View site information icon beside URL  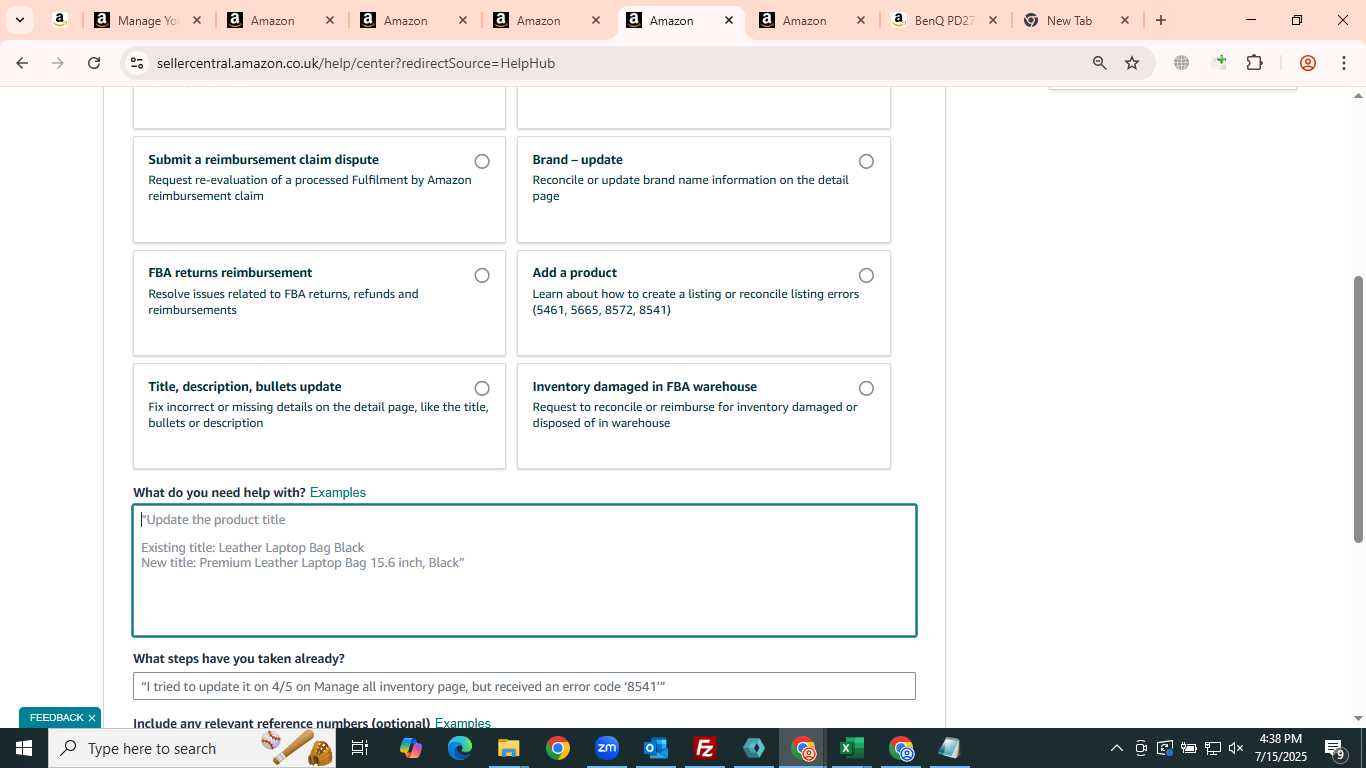[x=137, y=63]
